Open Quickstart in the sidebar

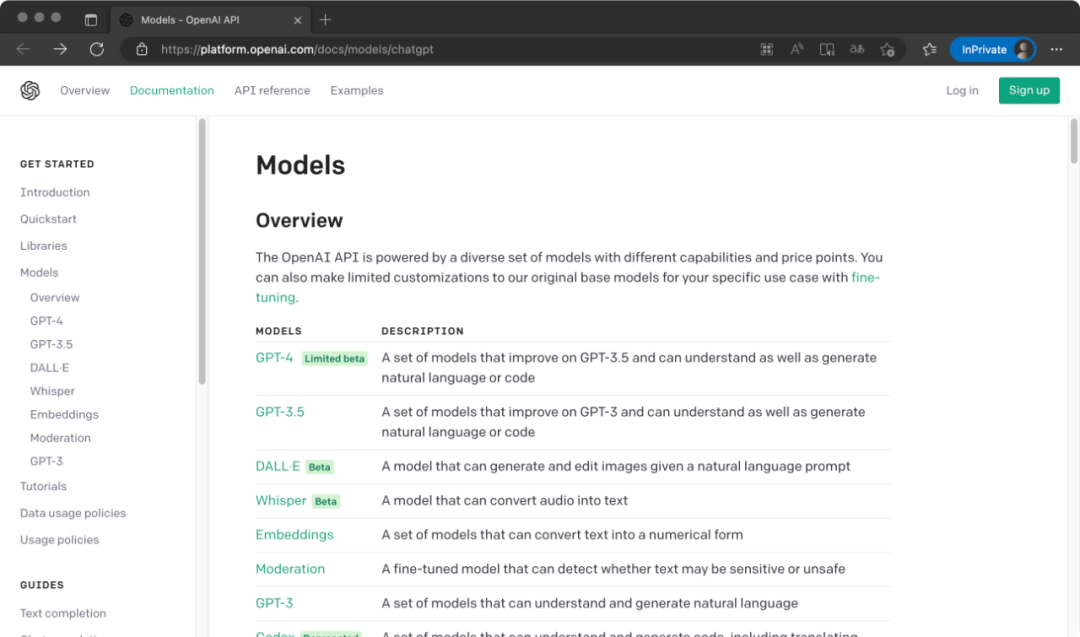click(x=48, y=219)
